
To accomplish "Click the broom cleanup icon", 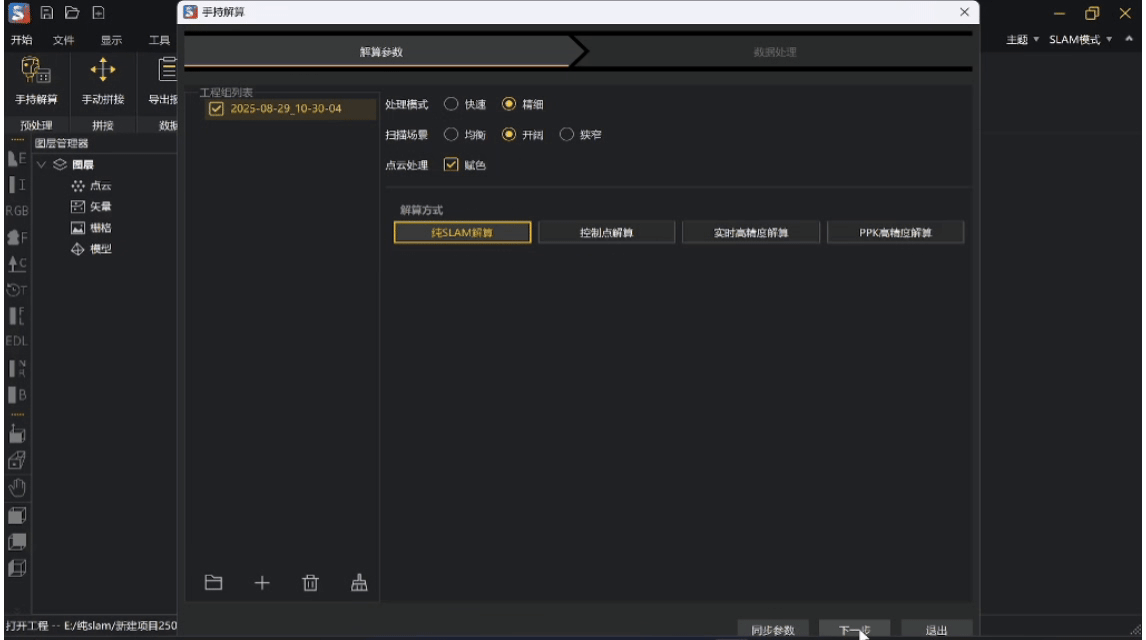I will coord(359,583).
